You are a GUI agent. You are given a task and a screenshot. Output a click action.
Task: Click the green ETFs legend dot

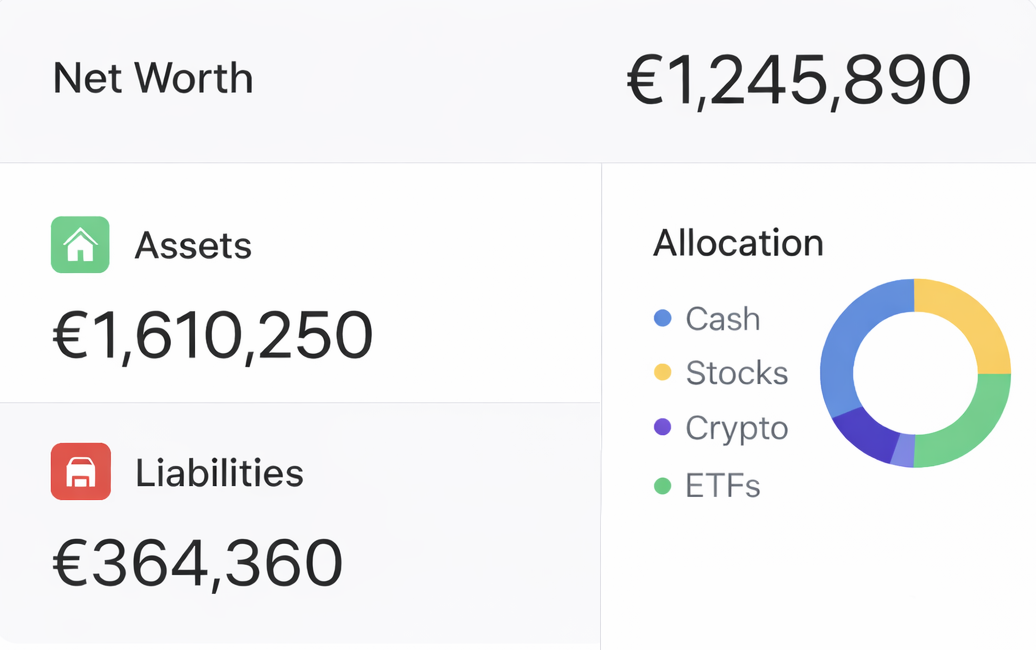click(662, 486)
